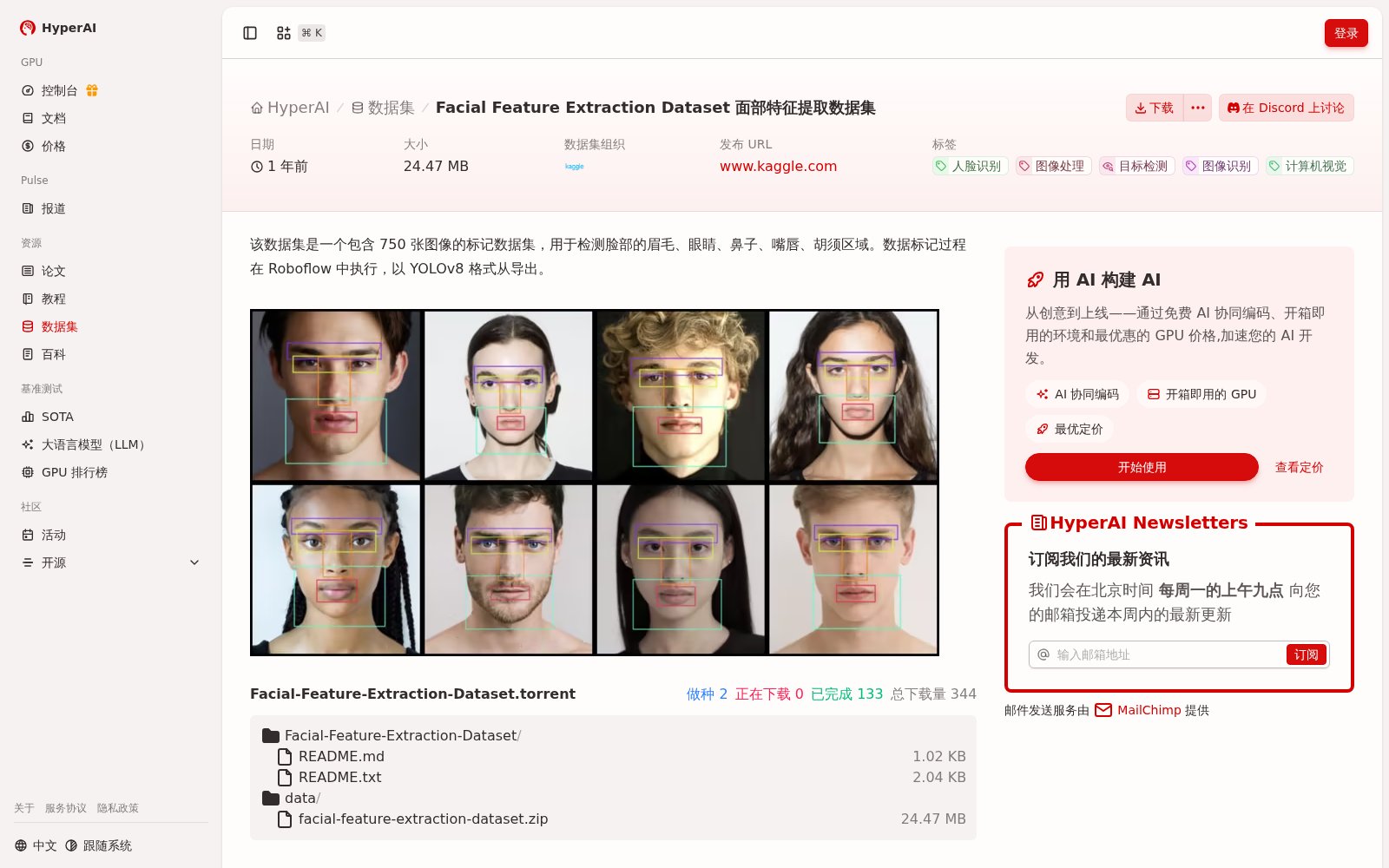The image size is (1389, 868).
Task: Select the 目标检测 tag
Action: click(1136, 166)
